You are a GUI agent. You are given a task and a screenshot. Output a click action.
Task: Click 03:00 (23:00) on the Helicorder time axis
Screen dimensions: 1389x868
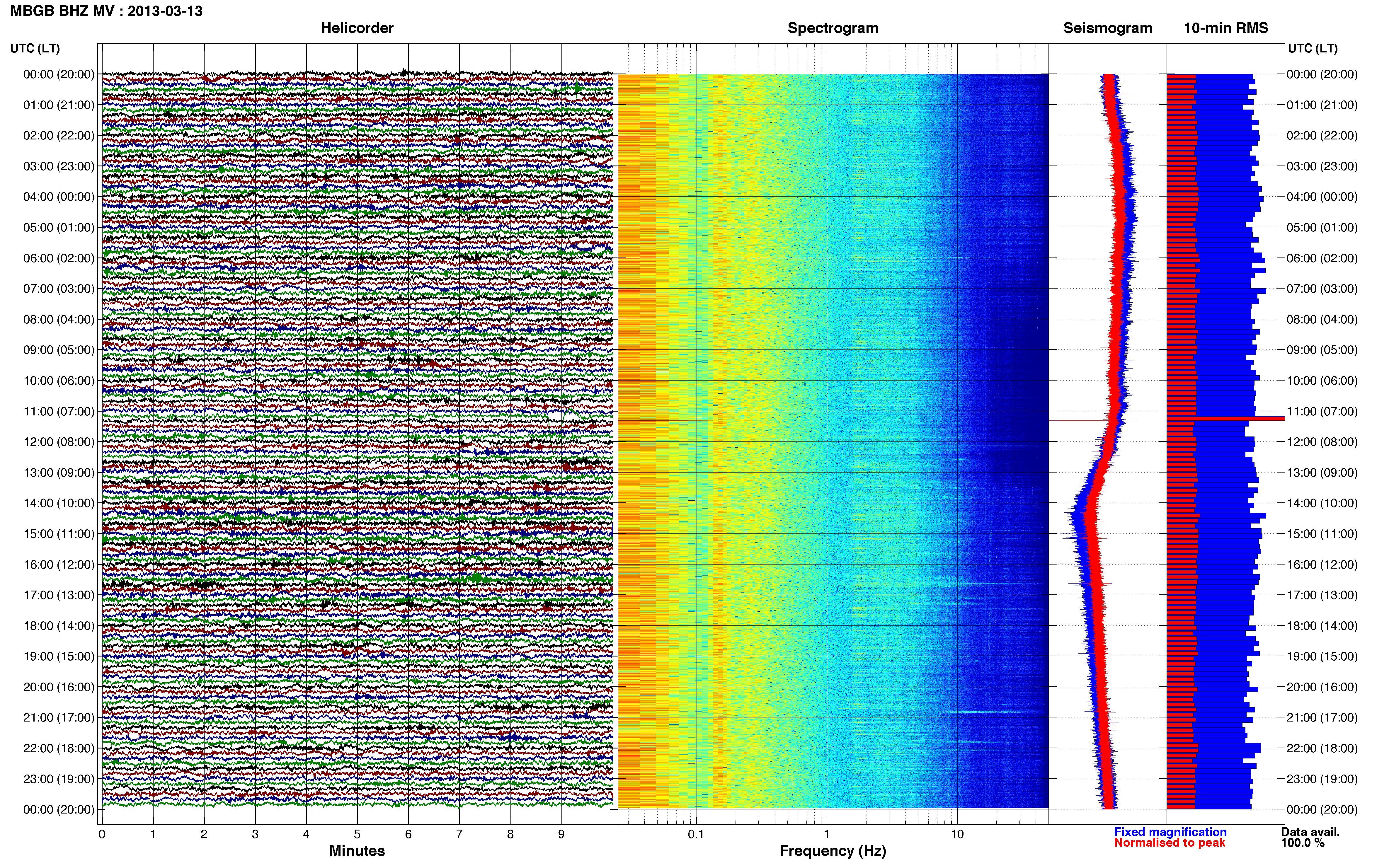(x=59, y=166)
